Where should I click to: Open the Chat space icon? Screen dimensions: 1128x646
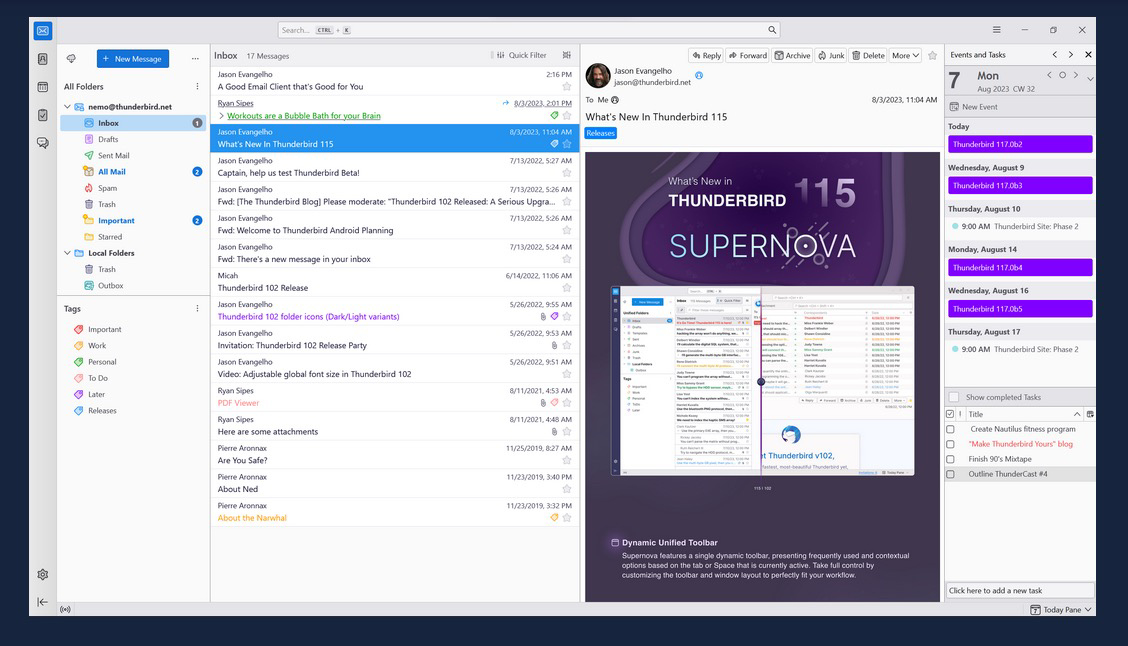(x=42, y=143)
